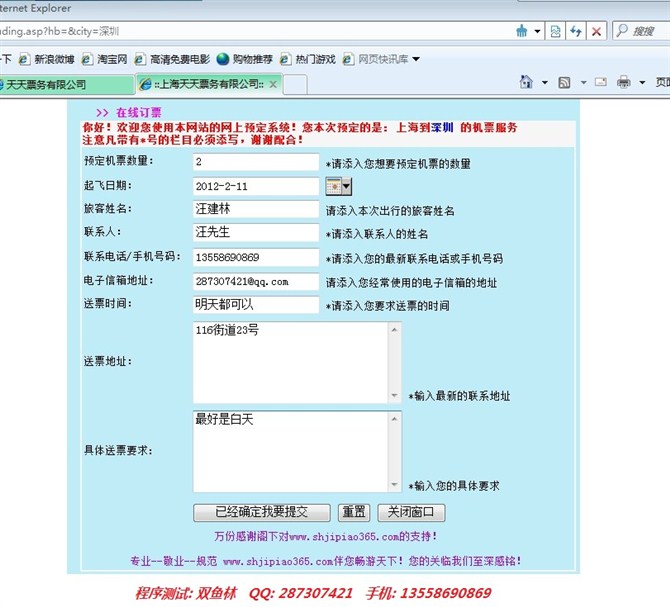Open 购物推荐 favorites link
The image size is (670, 607).
click(245, 59)
